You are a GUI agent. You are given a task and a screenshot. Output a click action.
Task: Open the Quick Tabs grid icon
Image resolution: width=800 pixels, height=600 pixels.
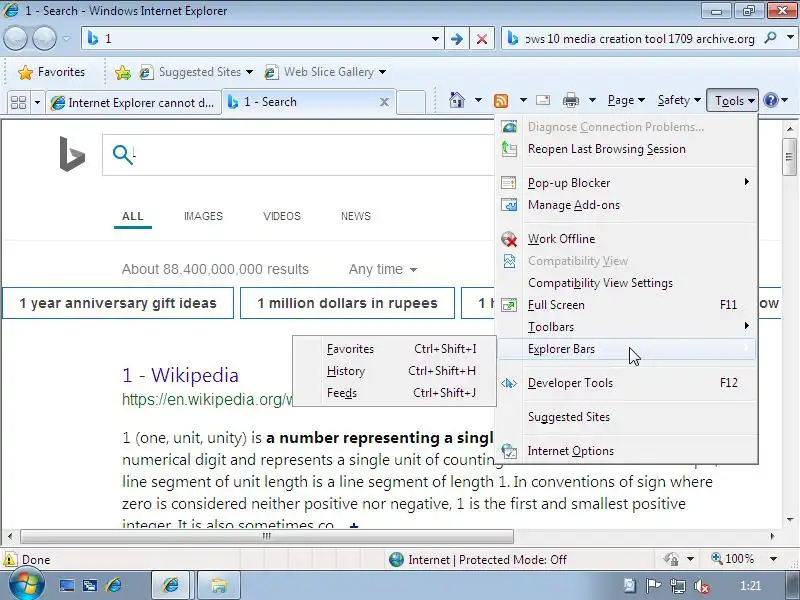pyautogui.click(x=18, y=103)
